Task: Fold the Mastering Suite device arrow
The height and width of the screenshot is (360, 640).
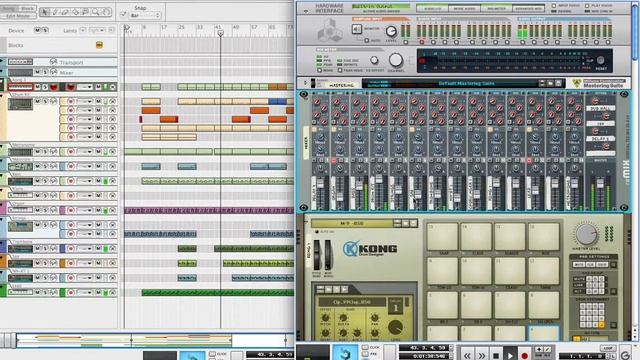Action: (x=305, y=83)
